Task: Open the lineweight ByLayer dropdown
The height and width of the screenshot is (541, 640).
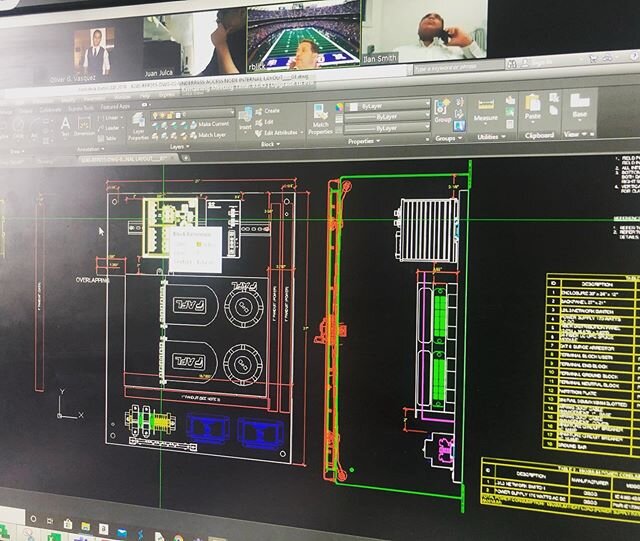Action: coord(388,117)
